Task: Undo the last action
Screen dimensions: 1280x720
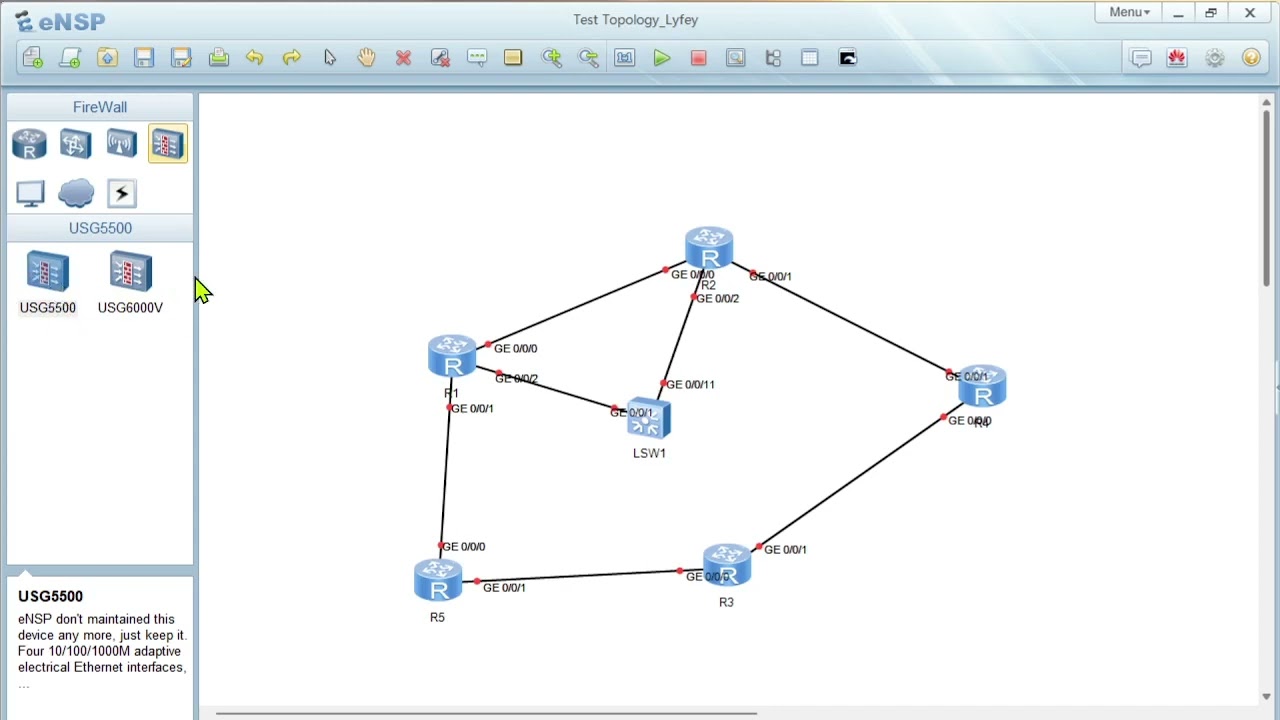Action: coord(255,58)
